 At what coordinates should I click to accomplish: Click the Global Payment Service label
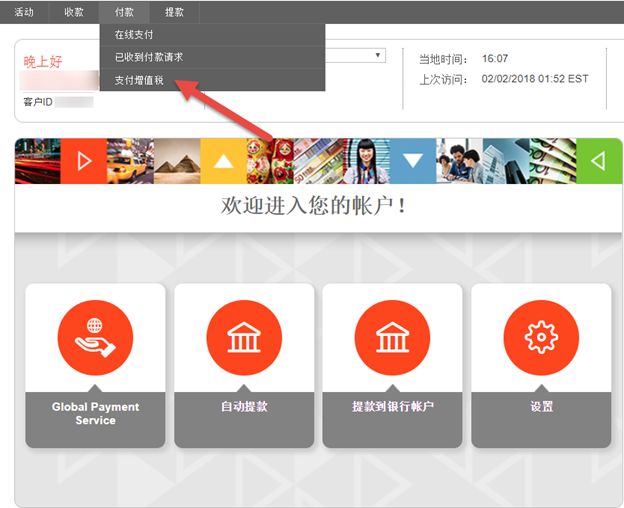coord(96,413)
